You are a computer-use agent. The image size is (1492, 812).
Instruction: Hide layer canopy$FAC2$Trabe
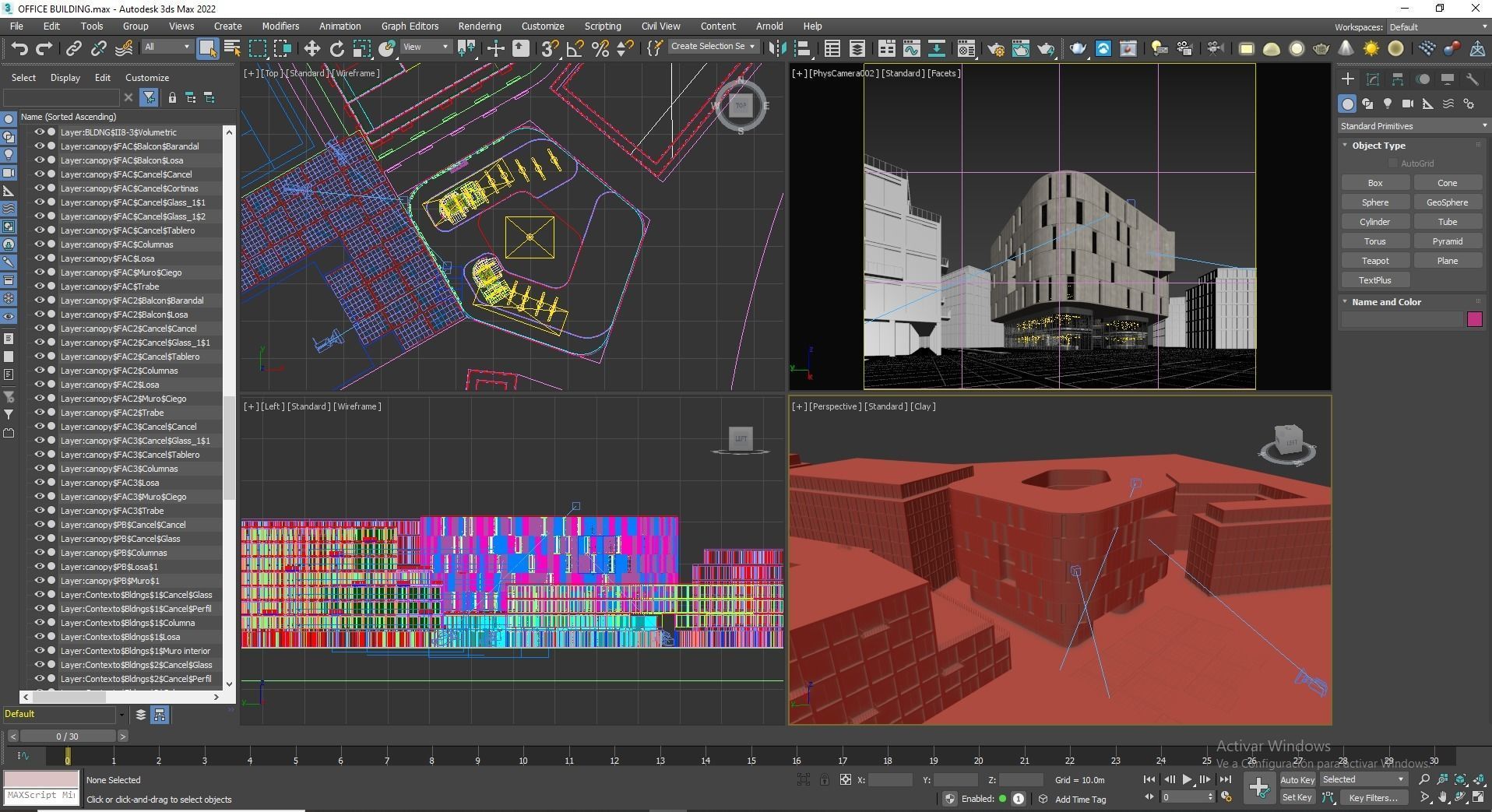pos(39,413)
